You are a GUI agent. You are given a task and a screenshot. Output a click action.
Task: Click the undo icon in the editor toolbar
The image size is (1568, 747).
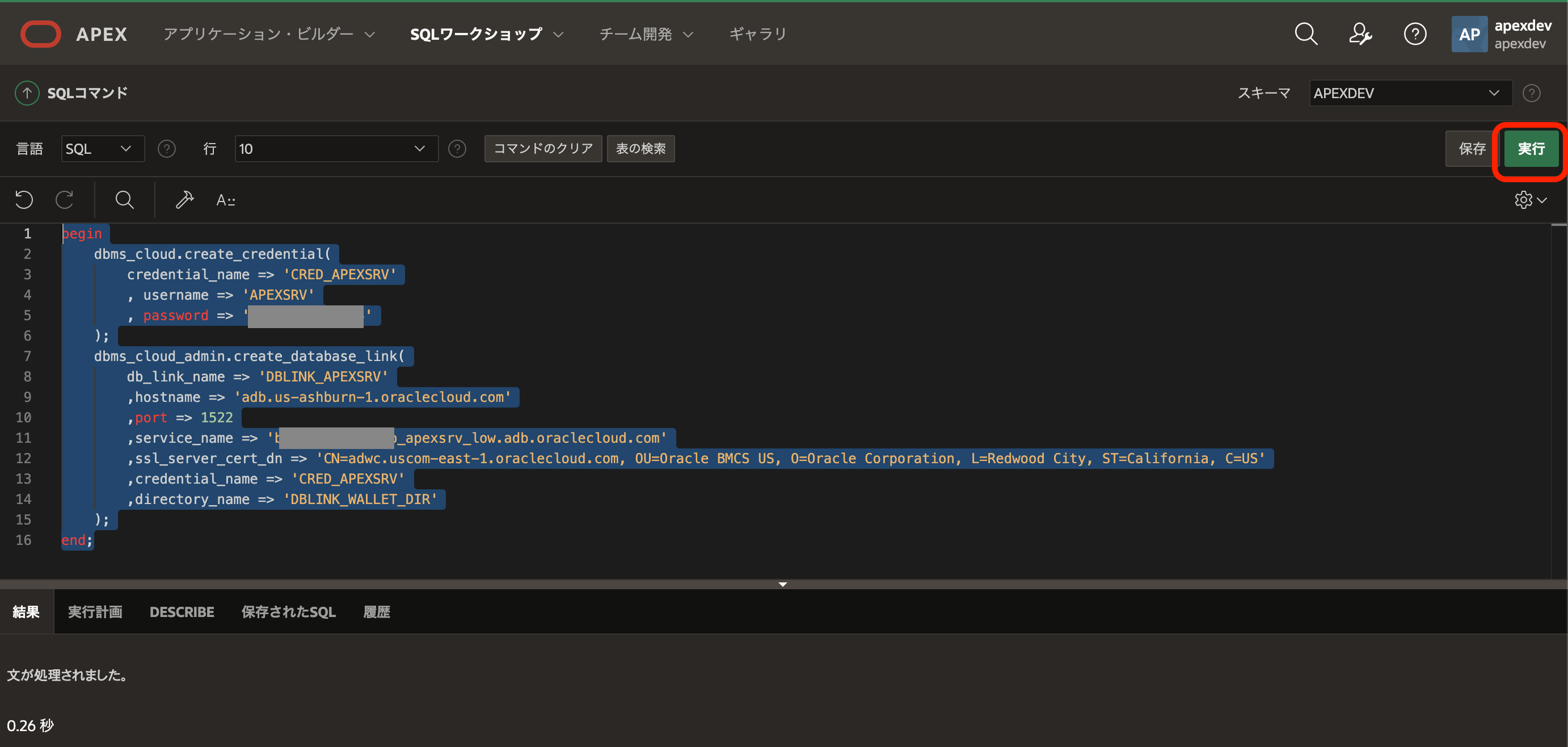click(24, 200)
